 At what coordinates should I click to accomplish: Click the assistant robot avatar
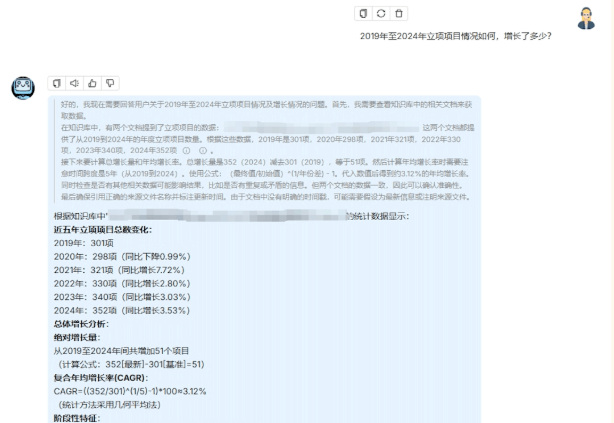coord(22,88)
